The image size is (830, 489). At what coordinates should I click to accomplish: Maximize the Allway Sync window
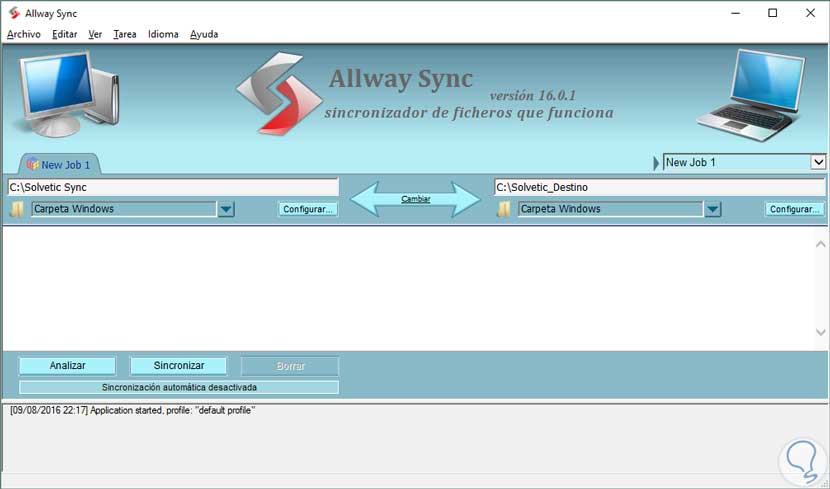click(x=772, y=13)
